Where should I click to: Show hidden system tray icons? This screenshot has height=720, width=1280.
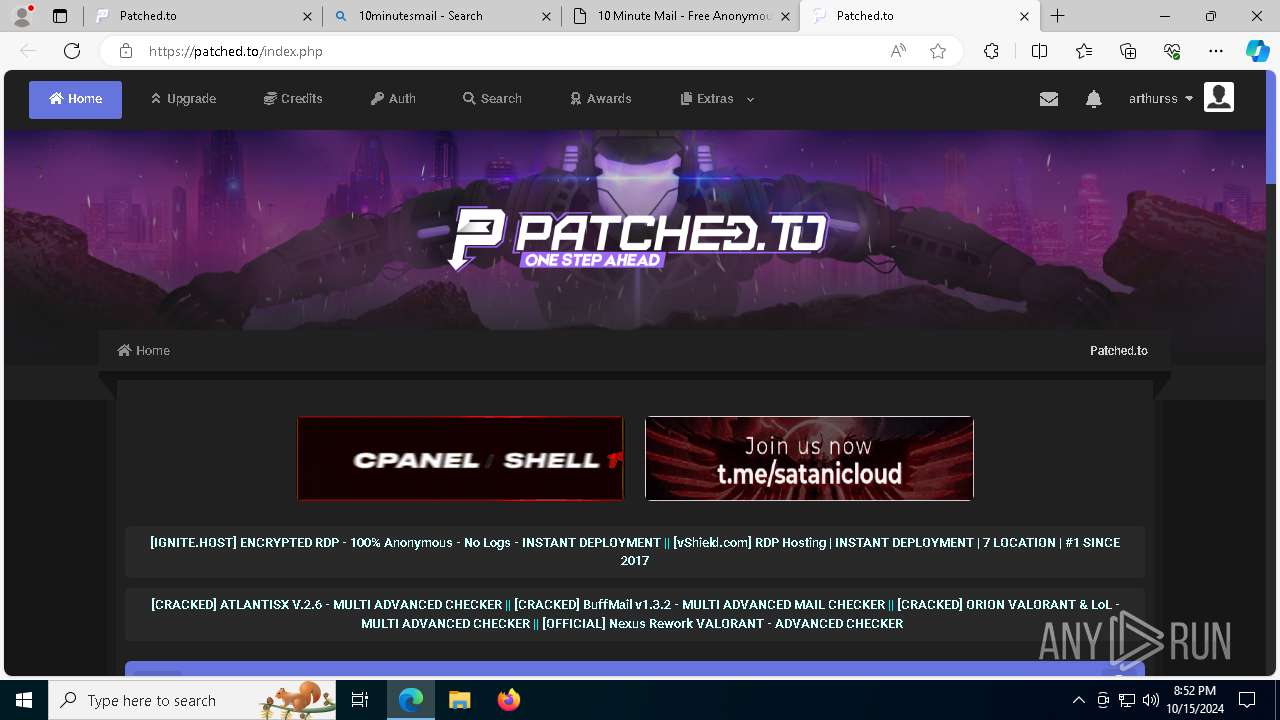pyautogui.click(x=1078, y=700)
